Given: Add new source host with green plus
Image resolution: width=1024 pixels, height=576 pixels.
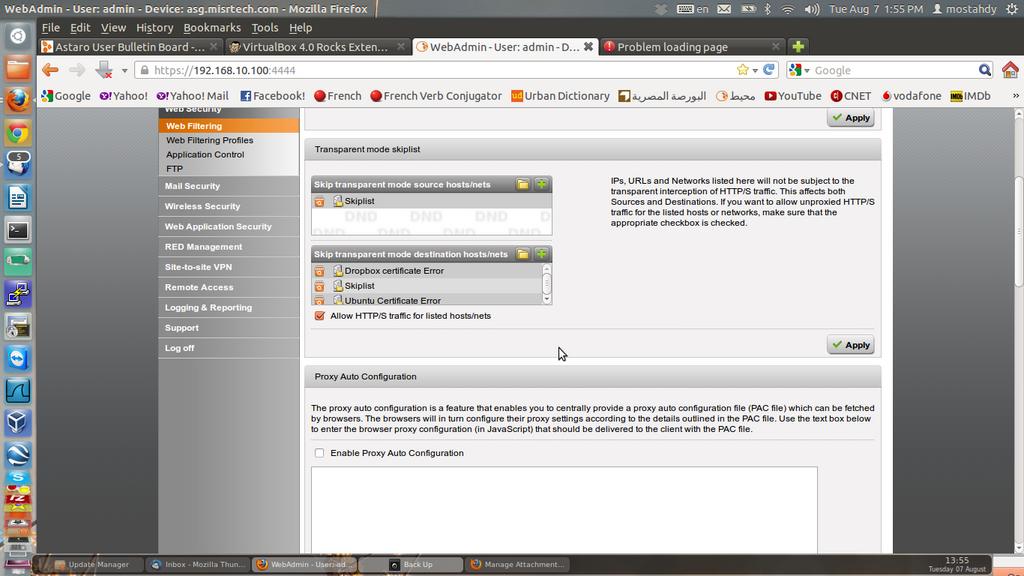Looking at the screenshot, I should 541,184.
